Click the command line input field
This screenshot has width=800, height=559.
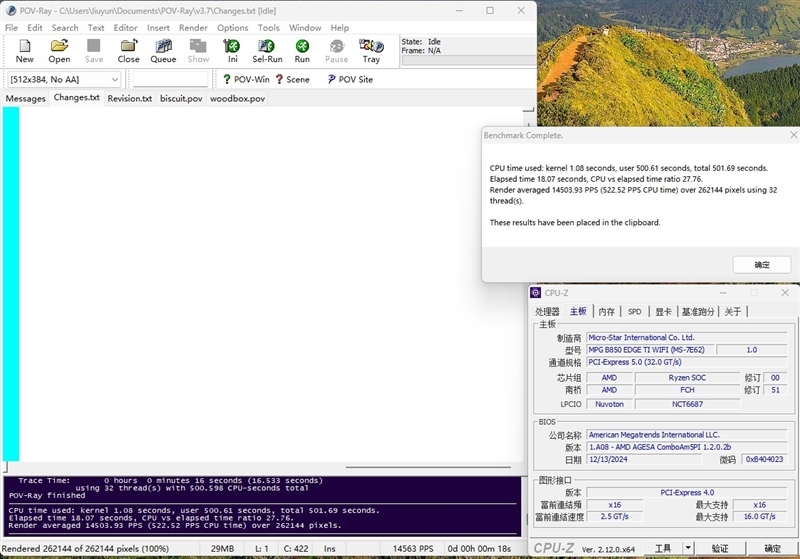pos(169,79)
